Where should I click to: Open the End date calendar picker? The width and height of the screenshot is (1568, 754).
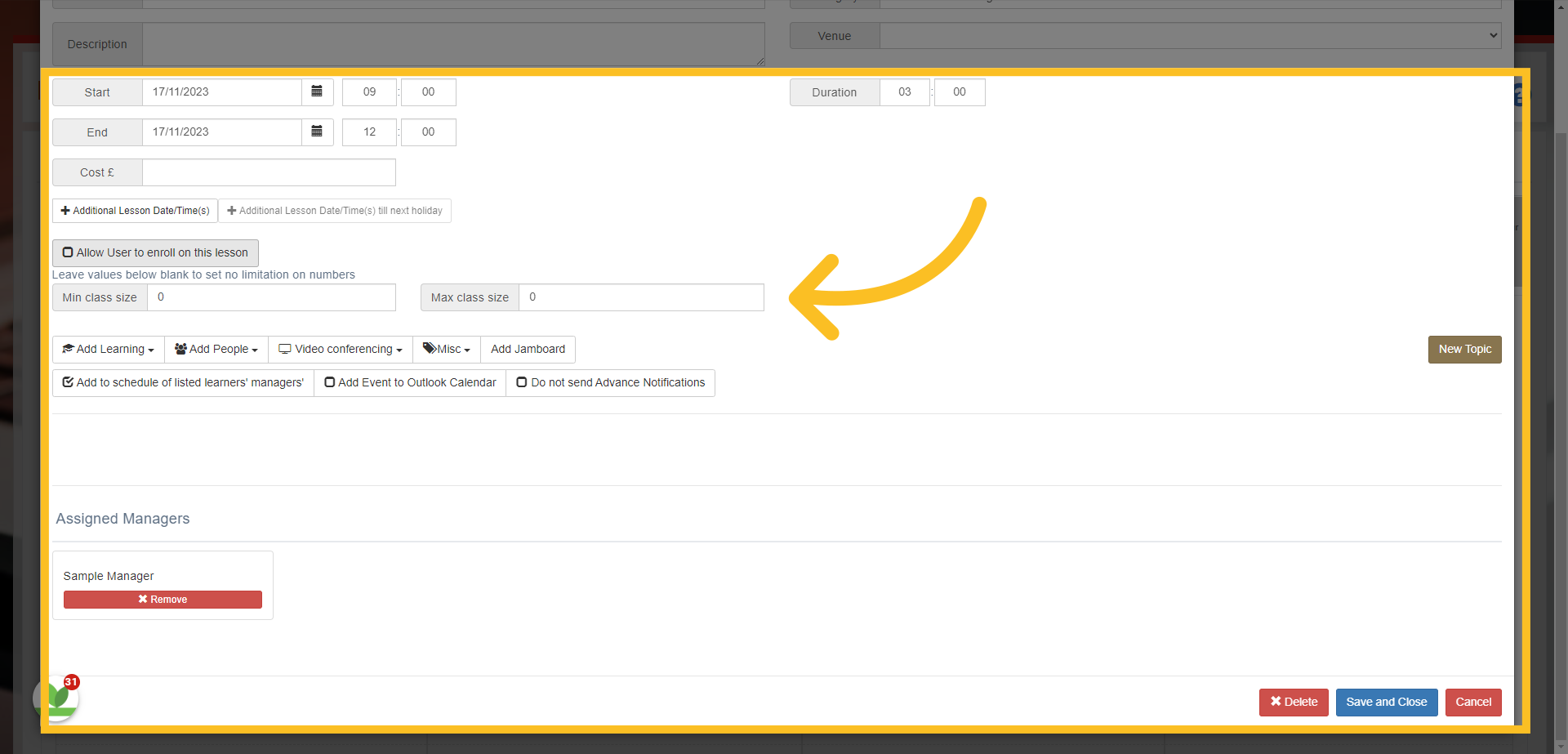[x=317, y=132]
